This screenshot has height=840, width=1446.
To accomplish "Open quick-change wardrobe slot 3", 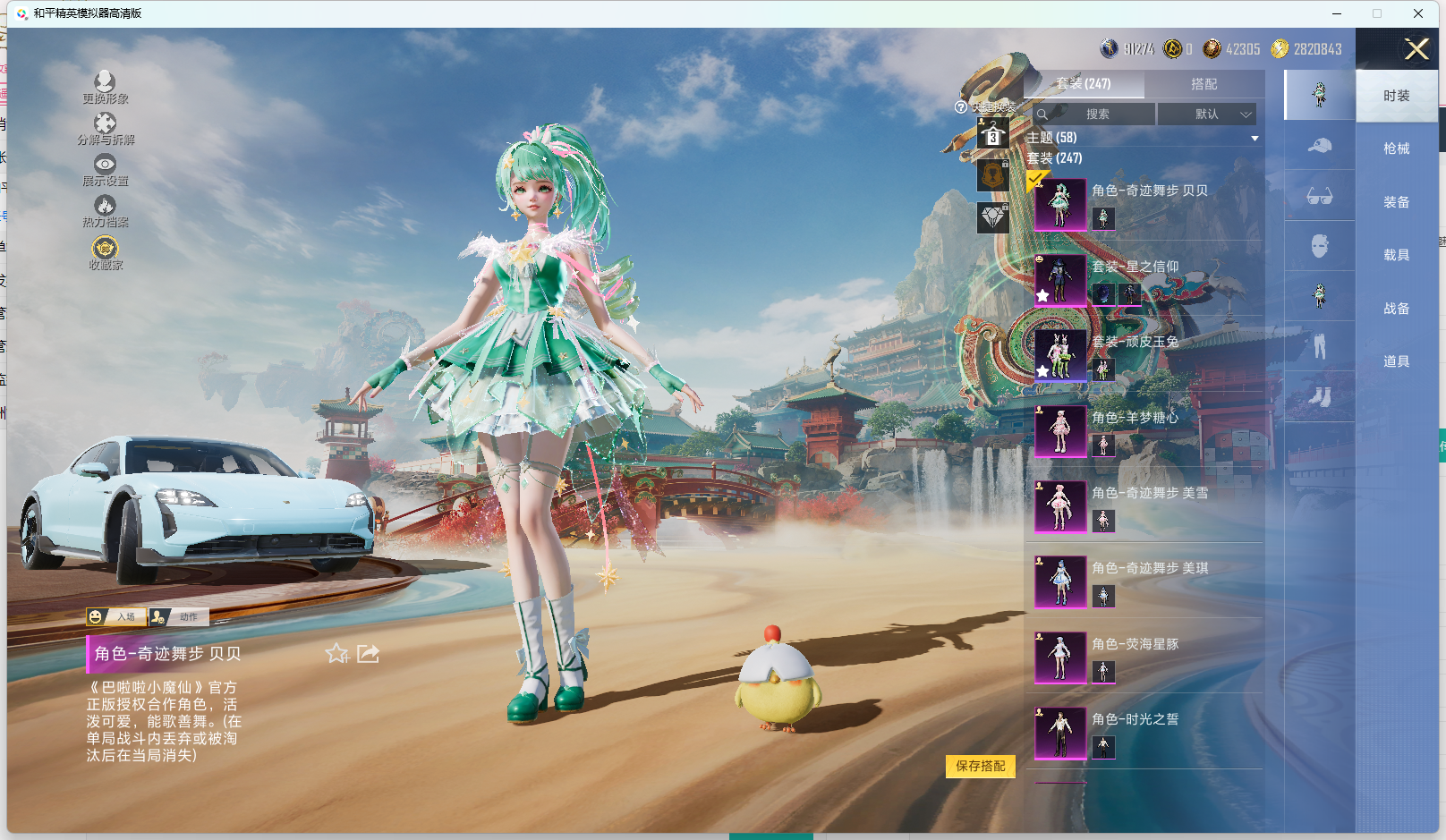I will 992,135.
